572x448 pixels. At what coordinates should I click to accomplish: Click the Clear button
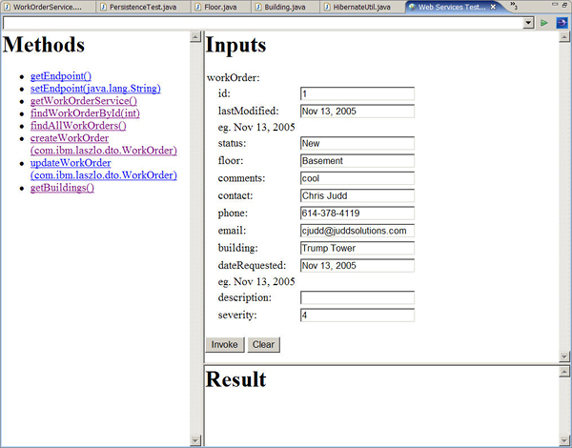263,345
